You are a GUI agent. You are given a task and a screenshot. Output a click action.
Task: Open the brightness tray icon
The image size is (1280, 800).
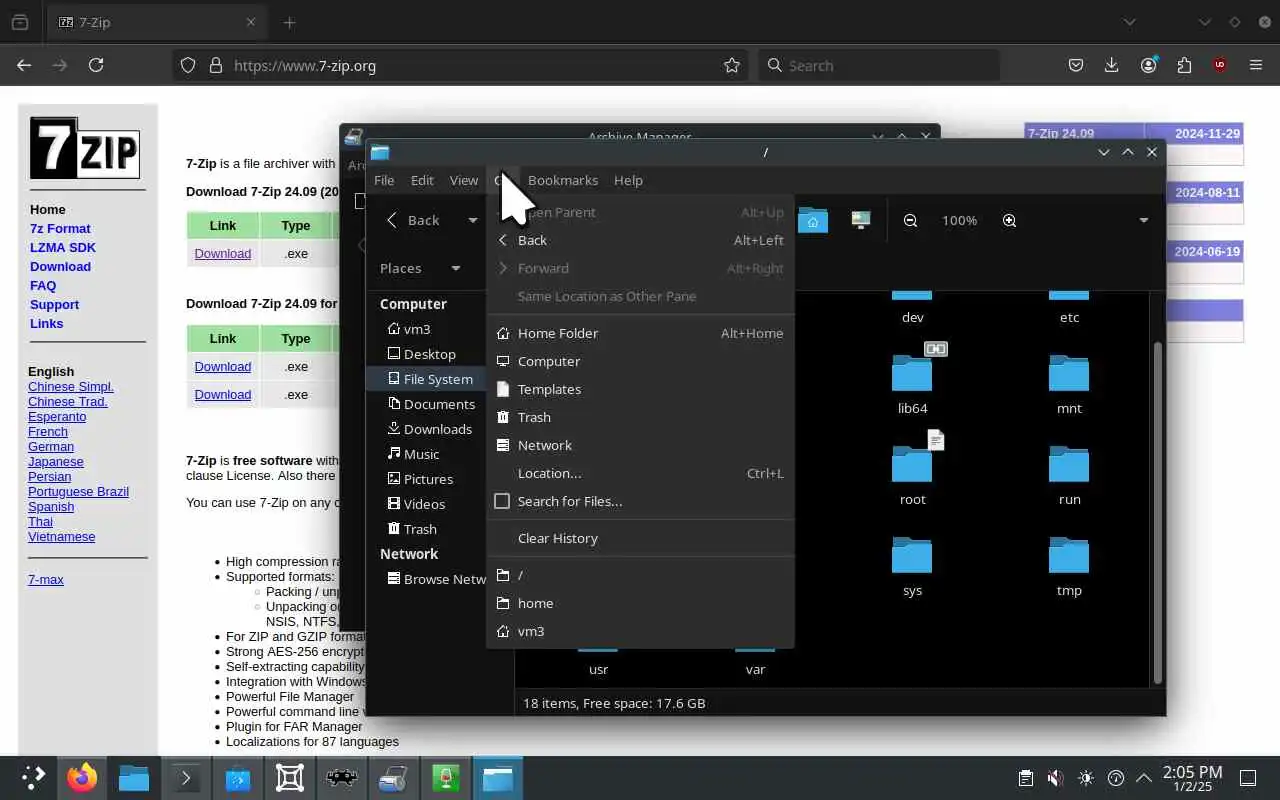pyautogui.click(x=1086, y=778)
